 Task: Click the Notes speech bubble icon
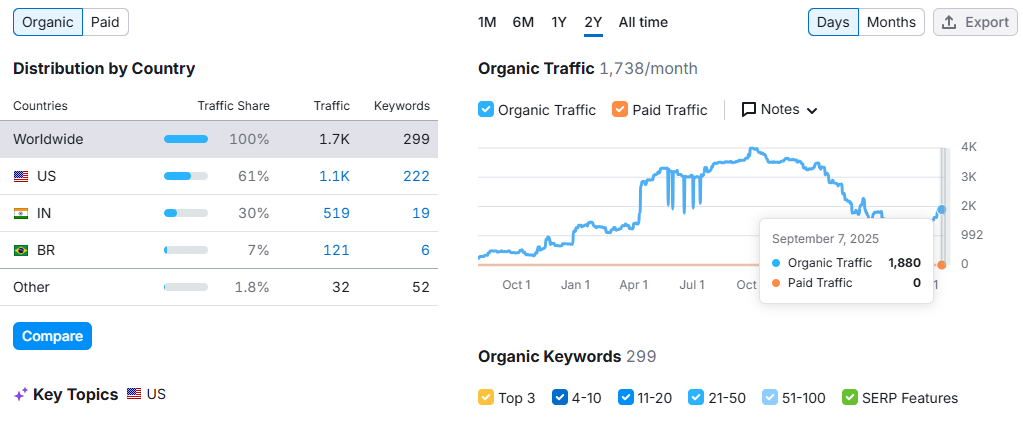pyautogui.click(x=748, y=110)
